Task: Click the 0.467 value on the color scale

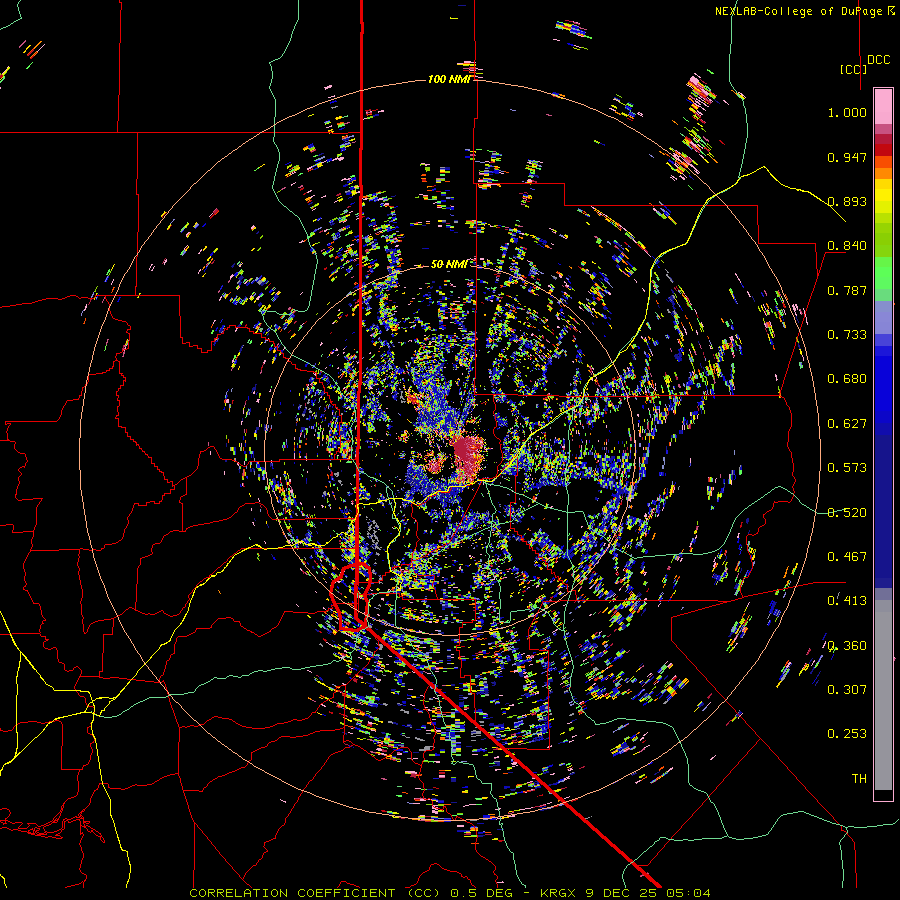Action: tap(847, 557)
